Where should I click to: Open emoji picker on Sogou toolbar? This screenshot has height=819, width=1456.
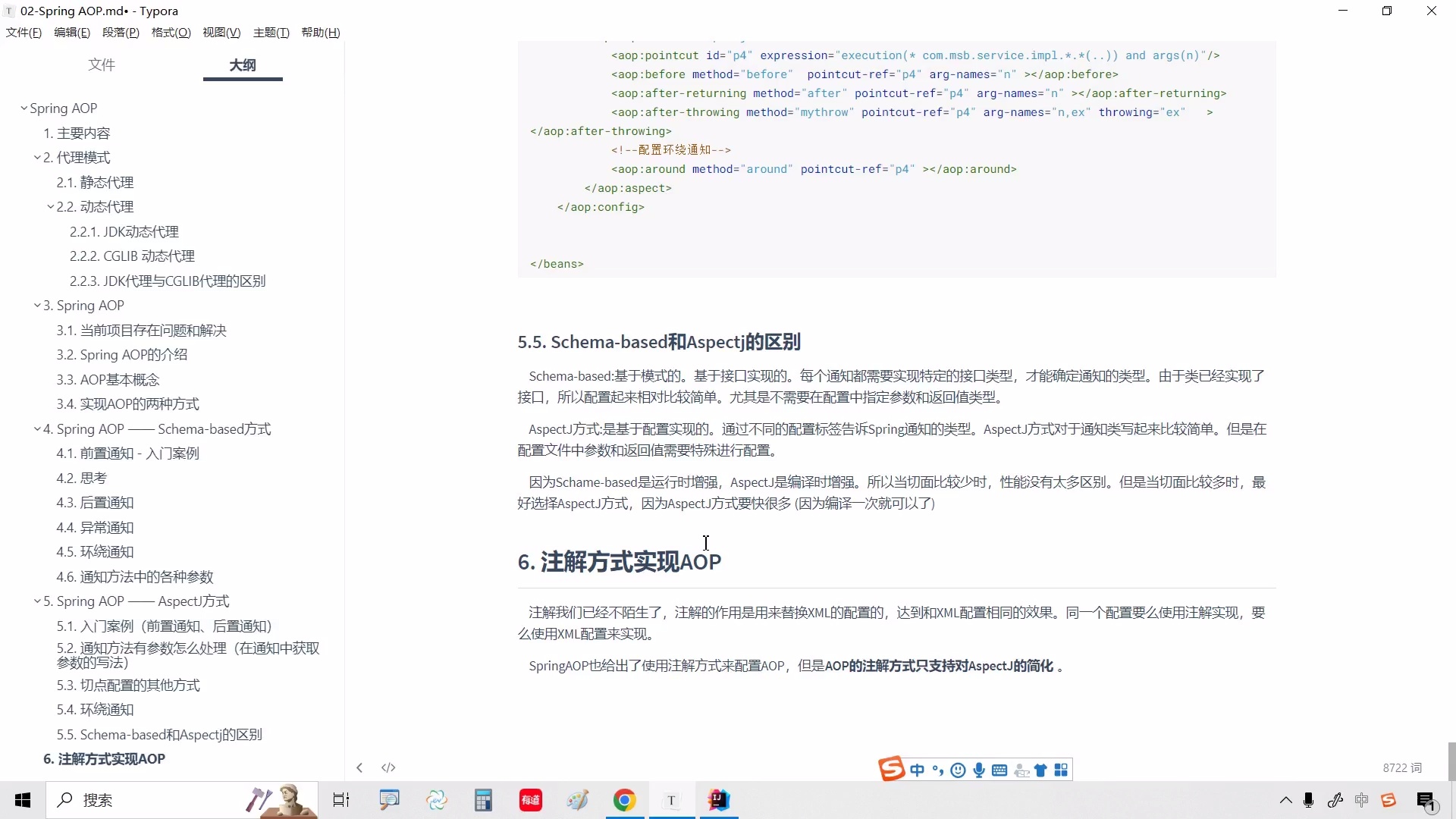click(x=958, y=770)
